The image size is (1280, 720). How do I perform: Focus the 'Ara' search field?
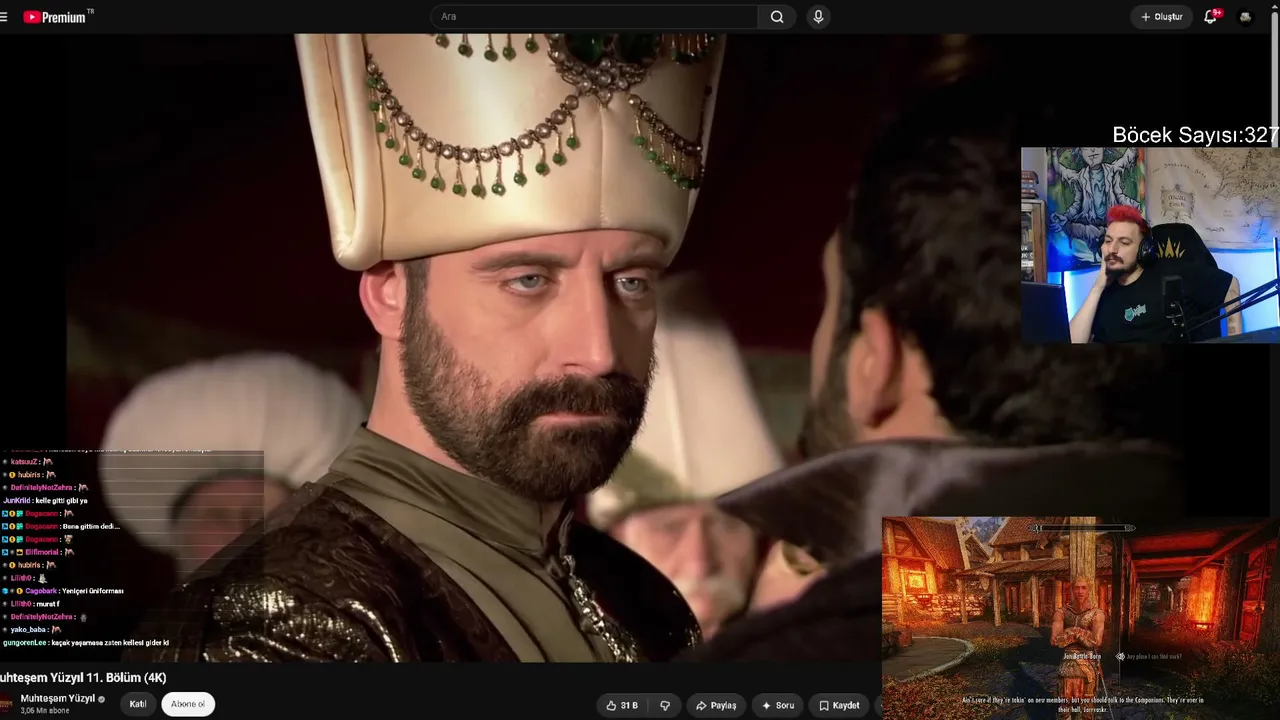[x=594, y=17]
